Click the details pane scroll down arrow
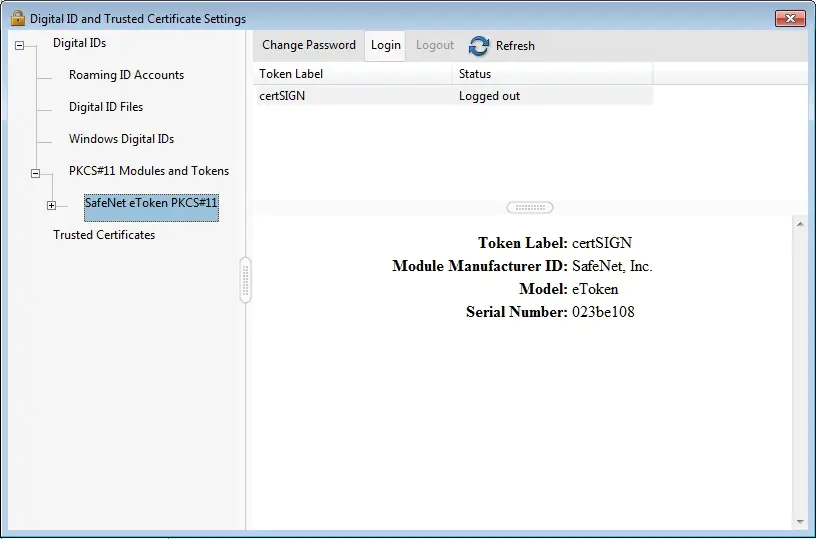 (x=800, y=522)
